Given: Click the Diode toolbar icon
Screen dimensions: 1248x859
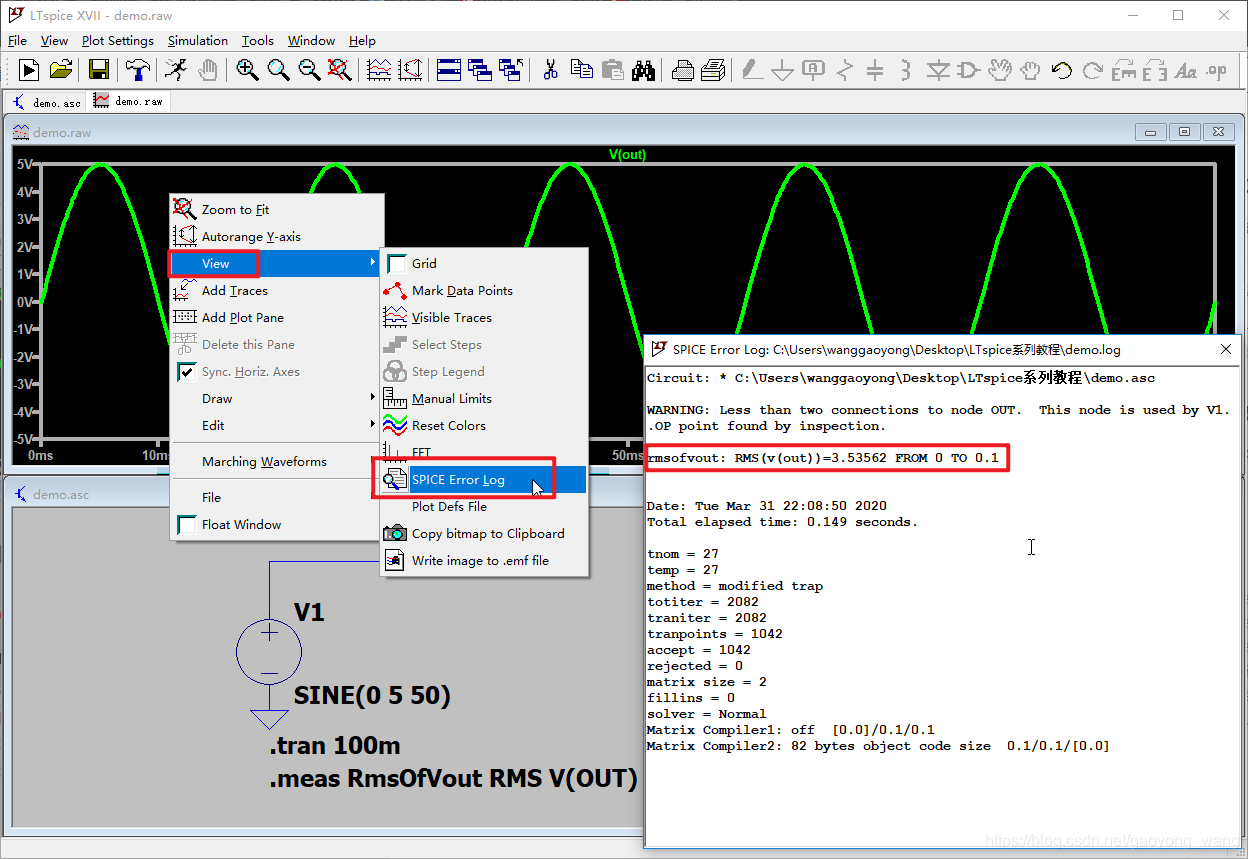Looking at the screenshot, I should pos(937,70).
